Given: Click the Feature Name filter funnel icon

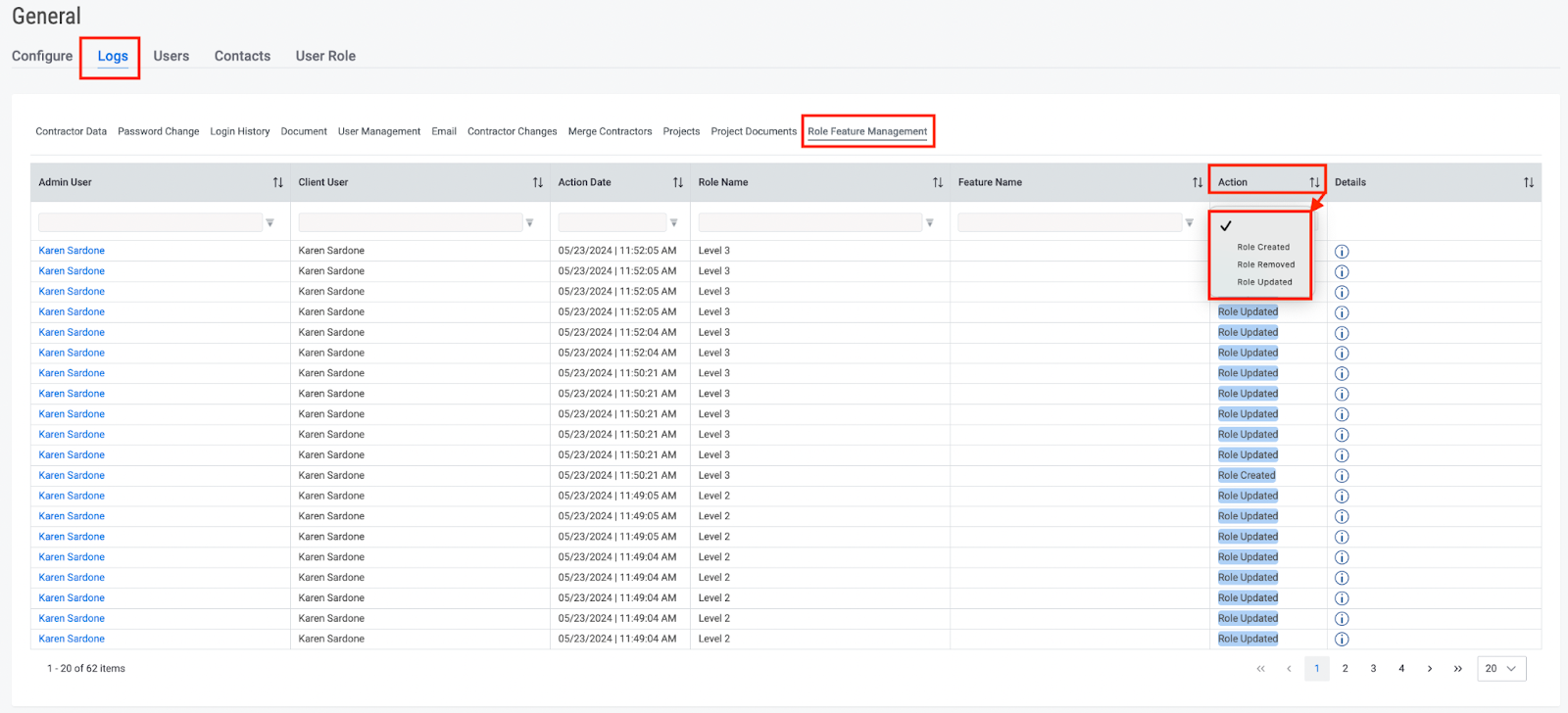Looking at the screenshot, I should (x=1189, y=223).
